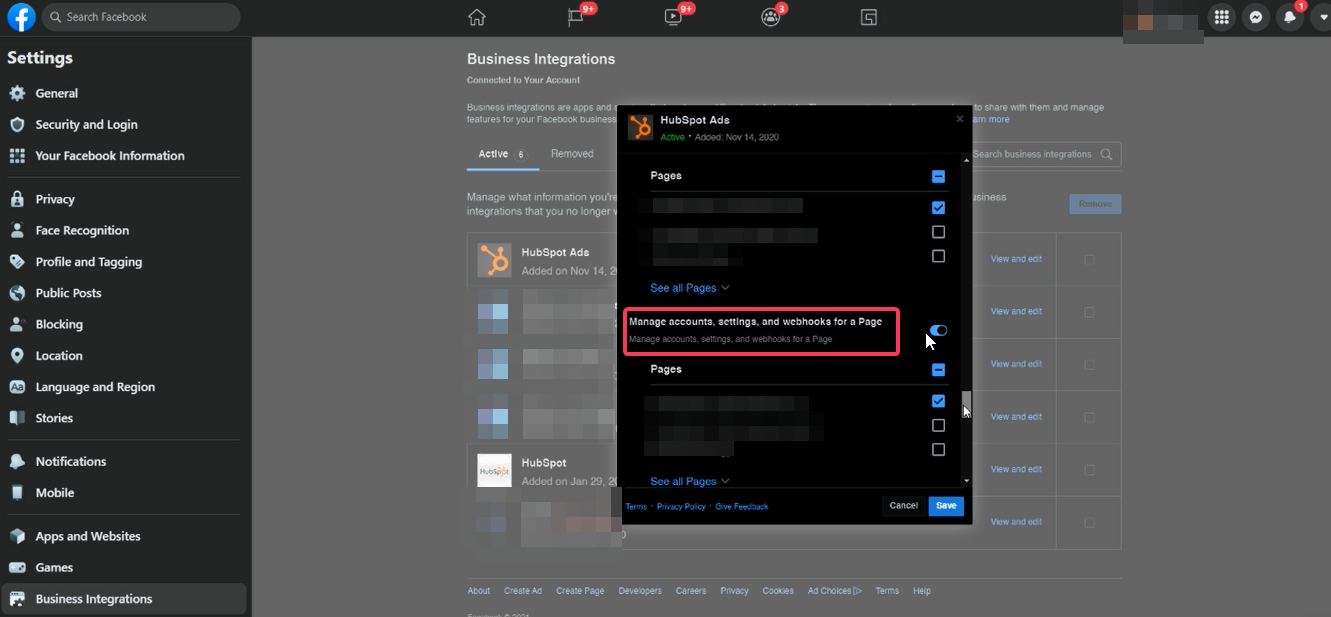Open the Messenger icon
This screenshot has width=1331, height=617.
(1255, 17)
